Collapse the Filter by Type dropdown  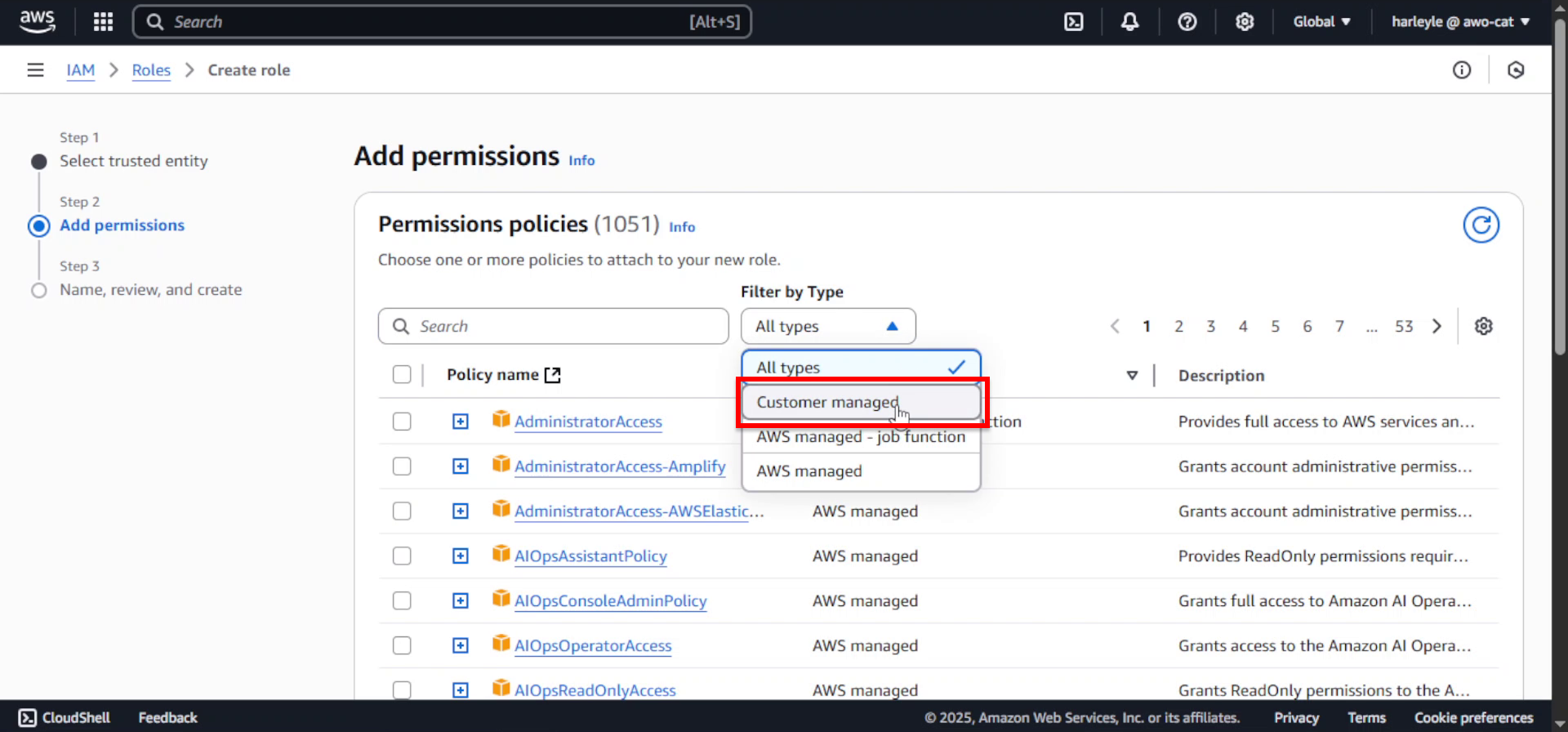tap(828, 326)
